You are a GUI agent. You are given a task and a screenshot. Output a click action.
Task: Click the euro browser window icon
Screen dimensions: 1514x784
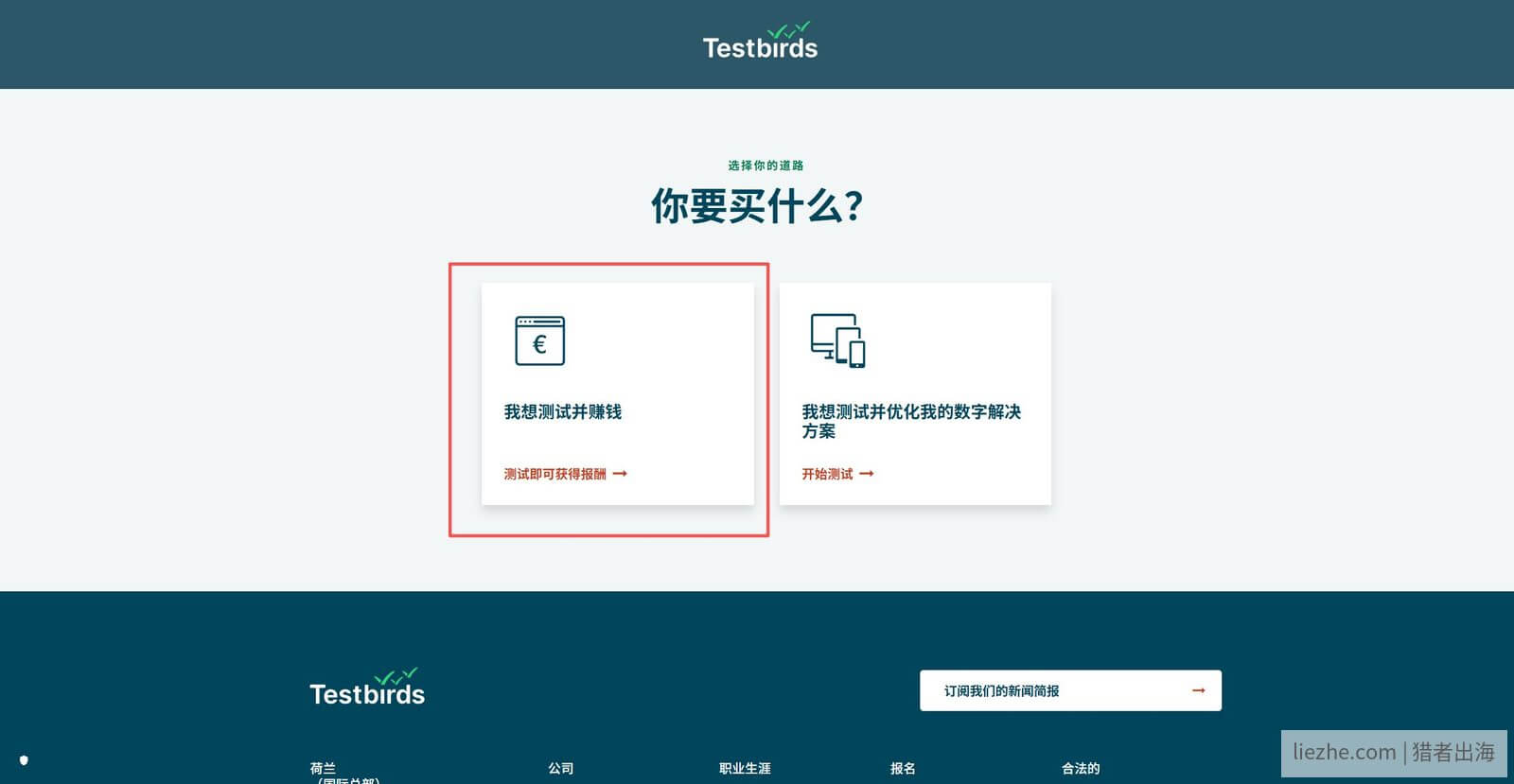point(539,340)
